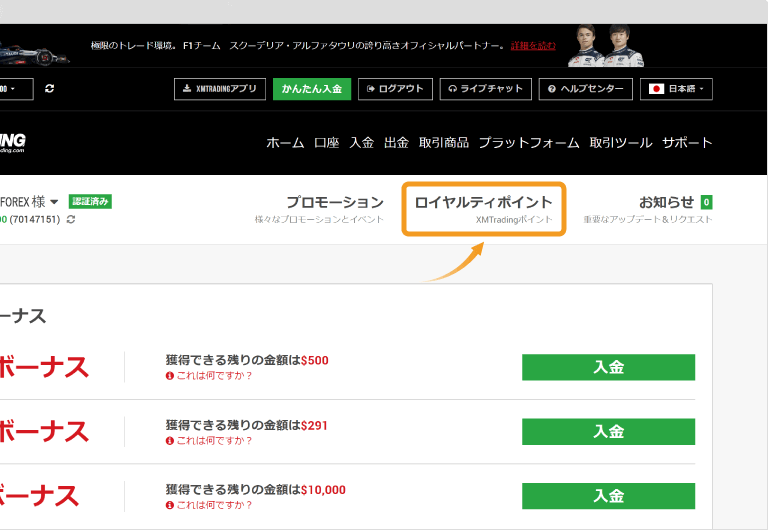Expand the account selector dropdown in top bar
The image size is (768, 530).
point(15,89)
